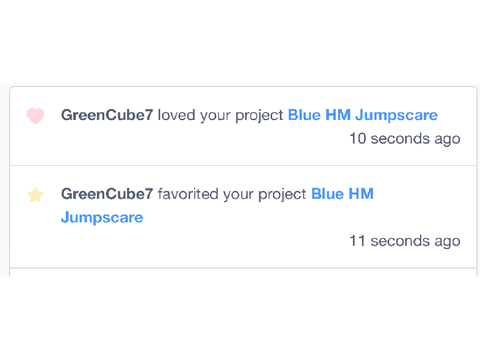Click the 'HM' text in the loved project link

coord(338,115)
